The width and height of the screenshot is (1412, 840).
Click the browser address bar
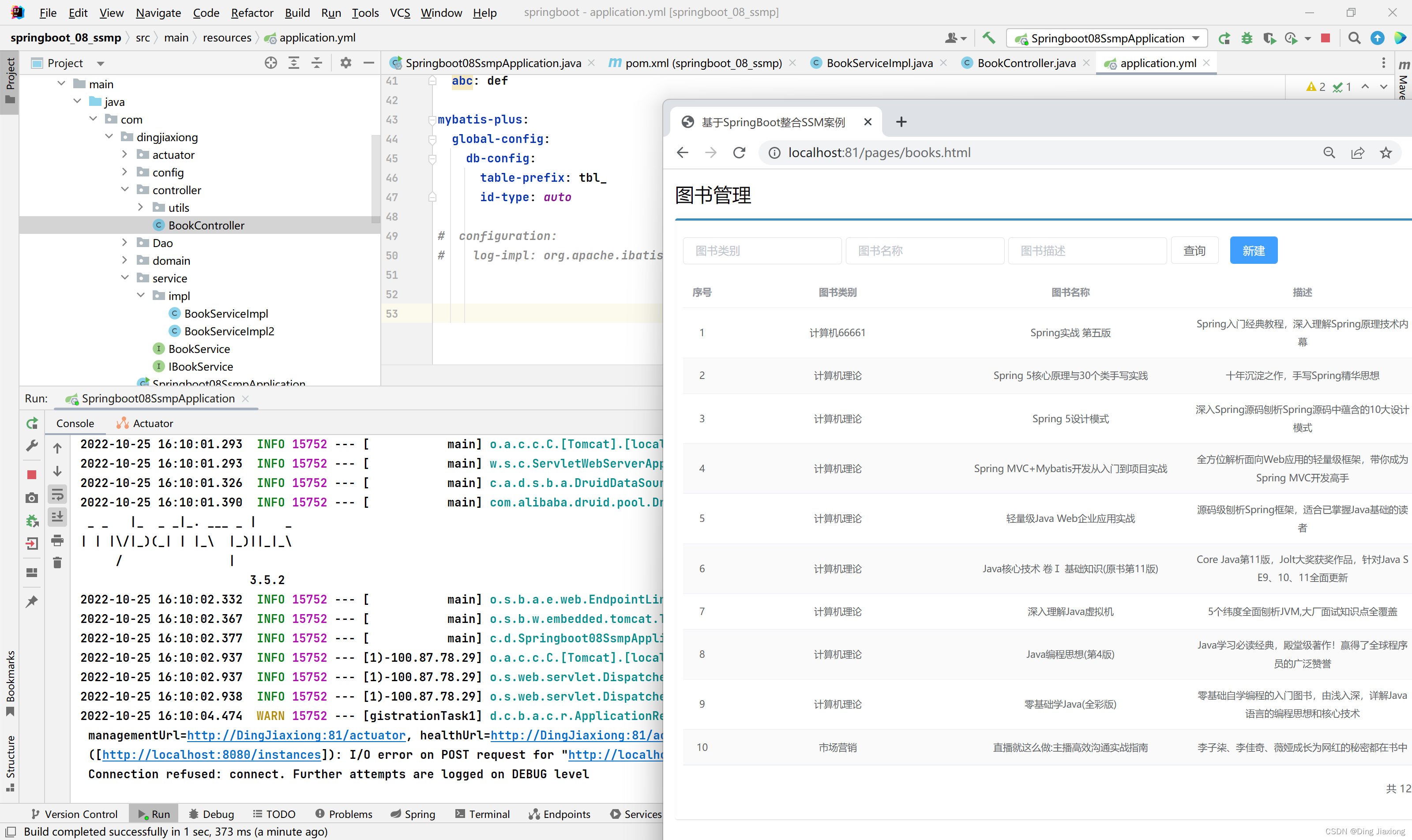click(x=1042, y=153)
